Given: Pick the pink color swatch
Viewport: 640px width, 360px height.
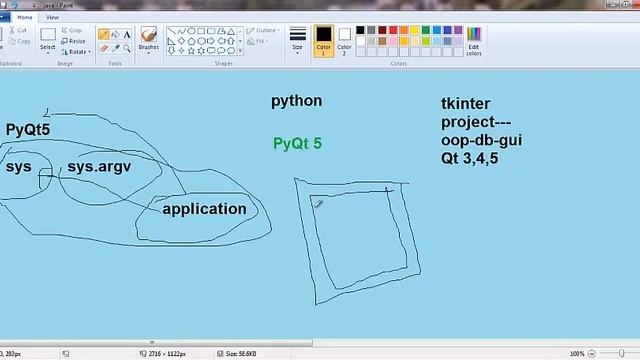Looking at the screenshot, I should coord(393,41).
